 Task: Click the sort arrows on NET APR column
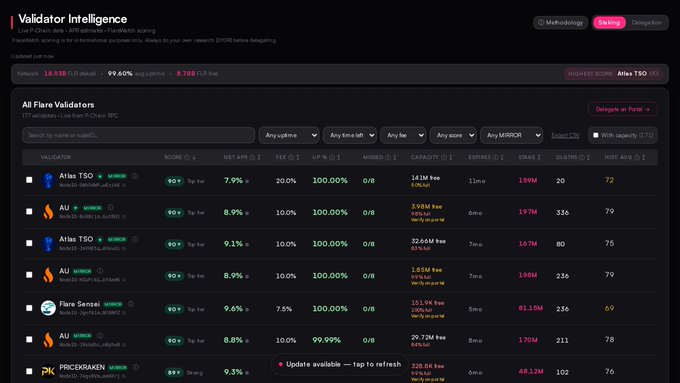coord(259,157)
